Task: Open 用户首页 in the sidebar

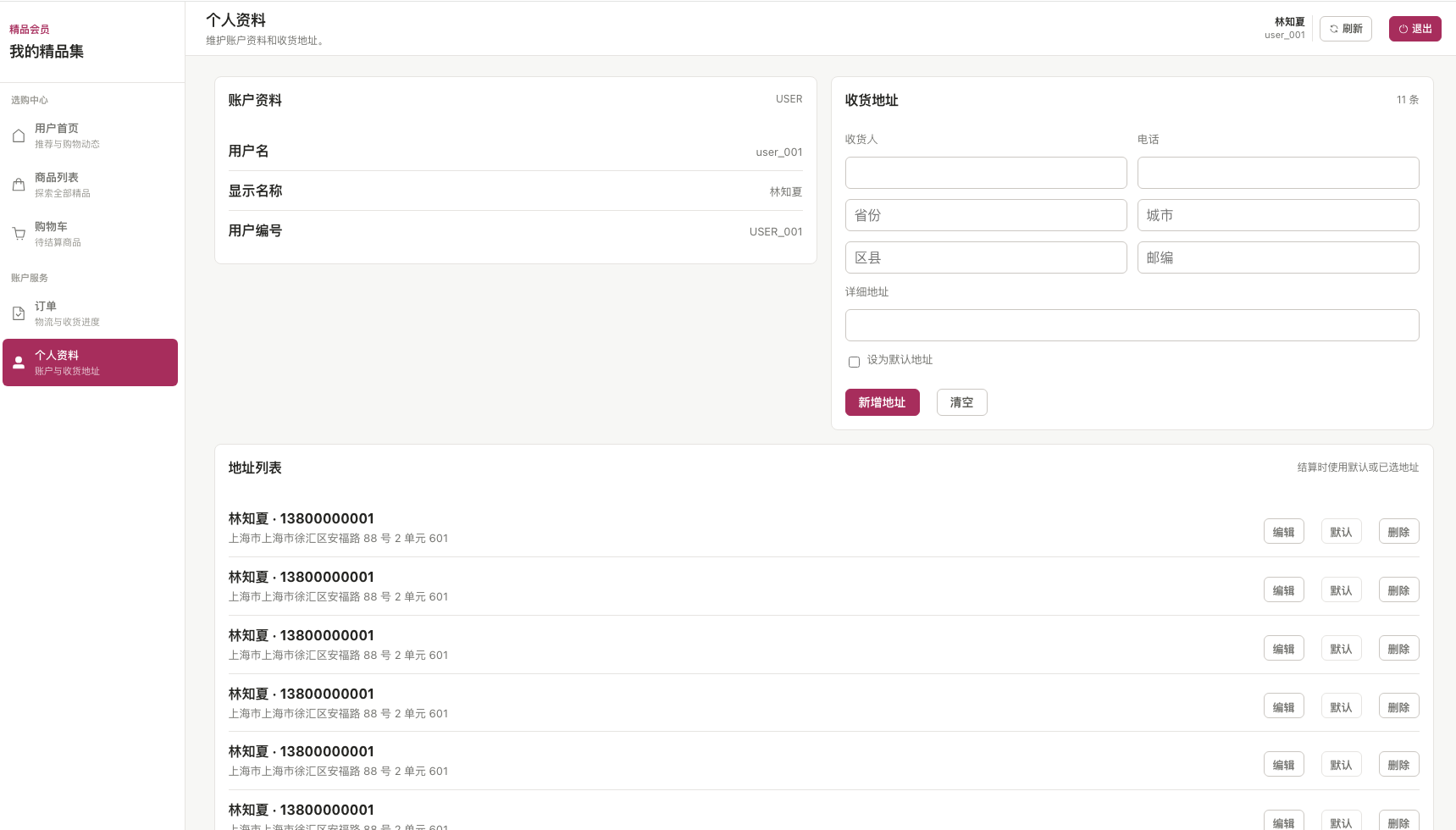Action: point(91,136)
